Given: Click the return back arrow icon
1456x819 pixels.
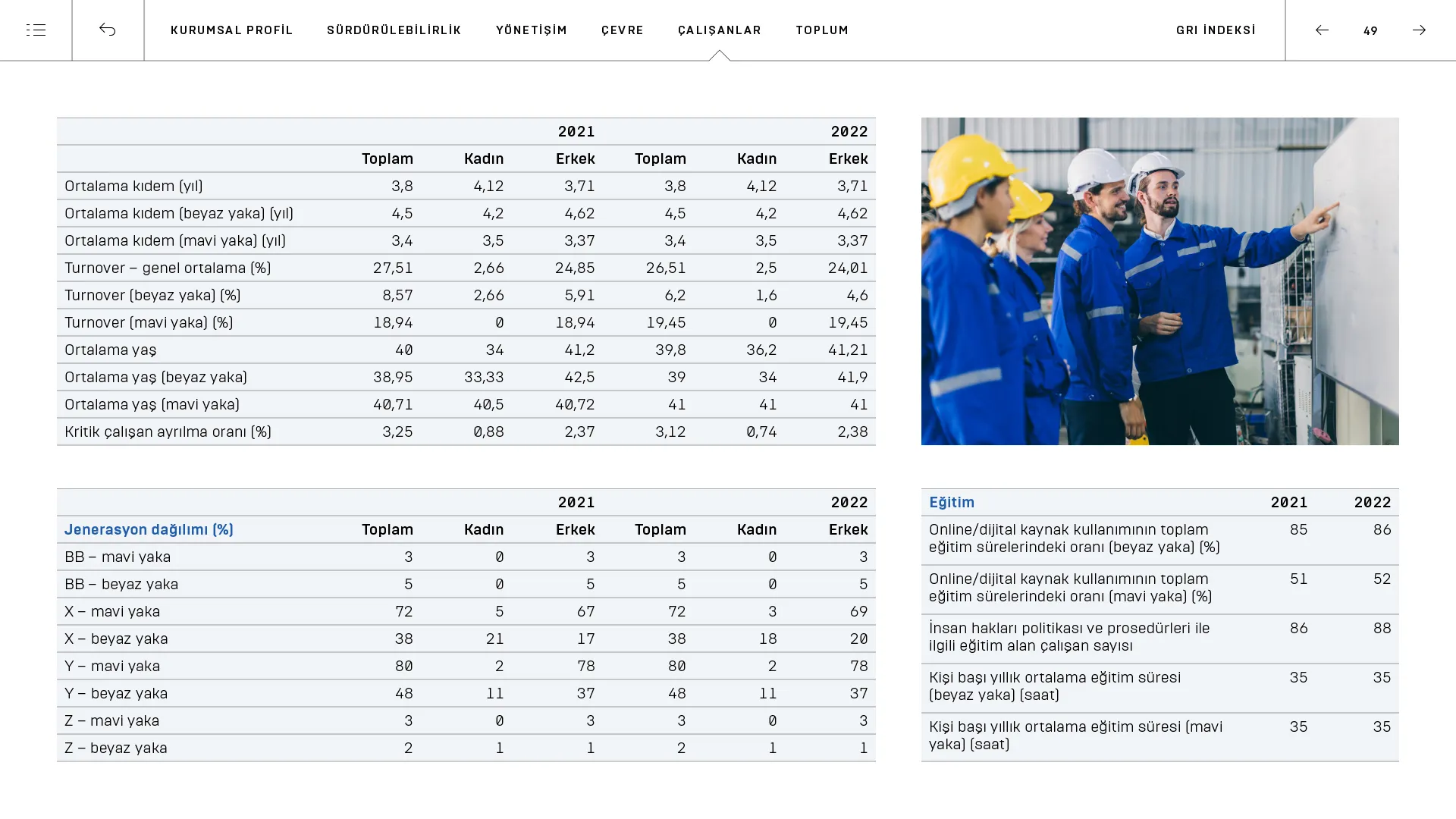Looking at the screenshot, I should point(108,30).
